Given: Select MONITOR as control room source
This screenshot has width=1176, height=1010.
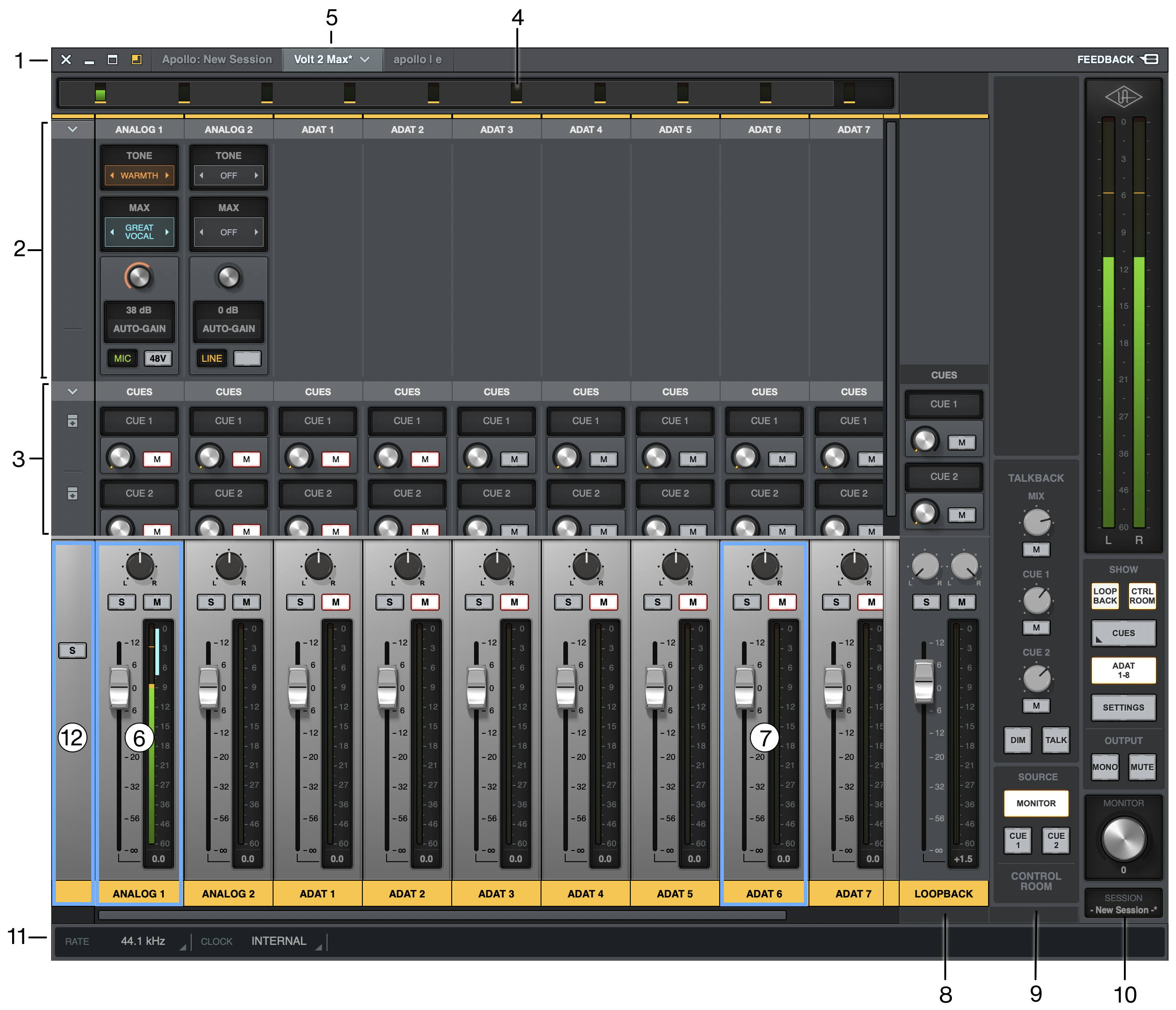Looking at the screenshot, I should tap(1036, 804).
